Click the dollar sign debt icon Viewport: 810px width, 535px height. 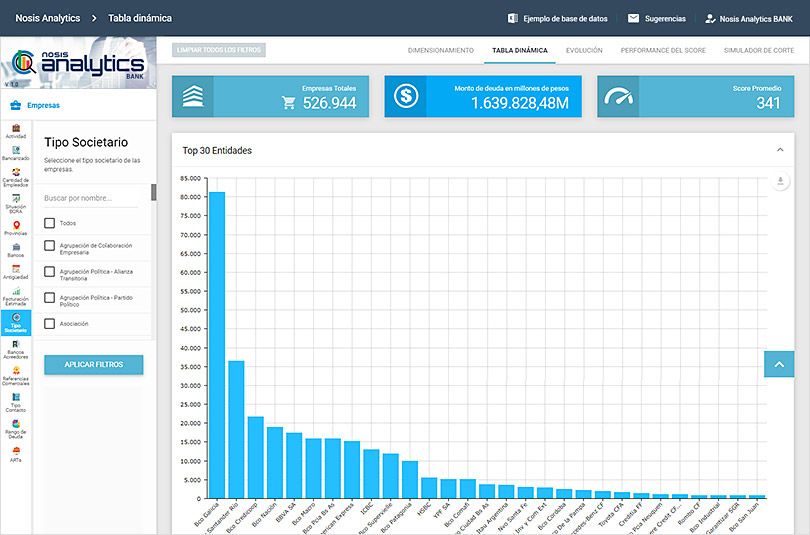[x=406, y=96]
